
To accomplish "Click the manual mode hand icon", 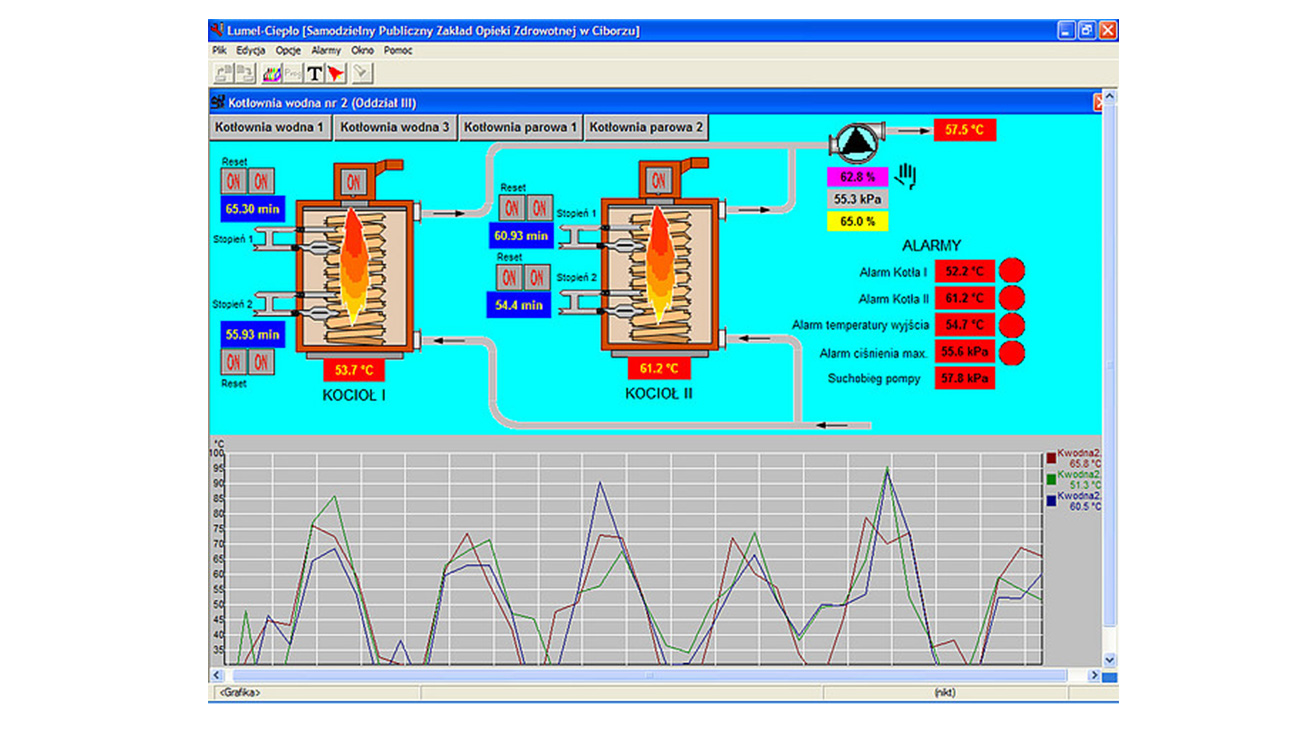I will (x=906, y=177).
